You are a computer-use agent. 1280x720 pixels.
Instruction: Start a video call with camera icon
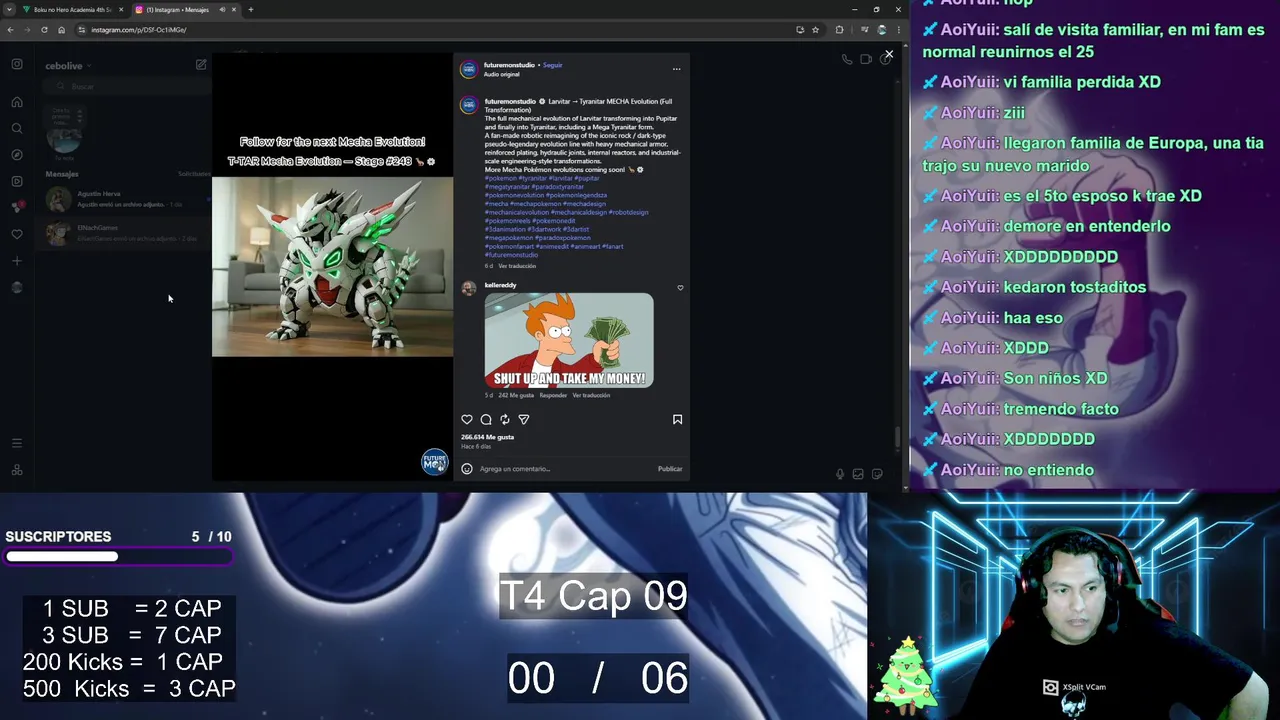(866, 60)
